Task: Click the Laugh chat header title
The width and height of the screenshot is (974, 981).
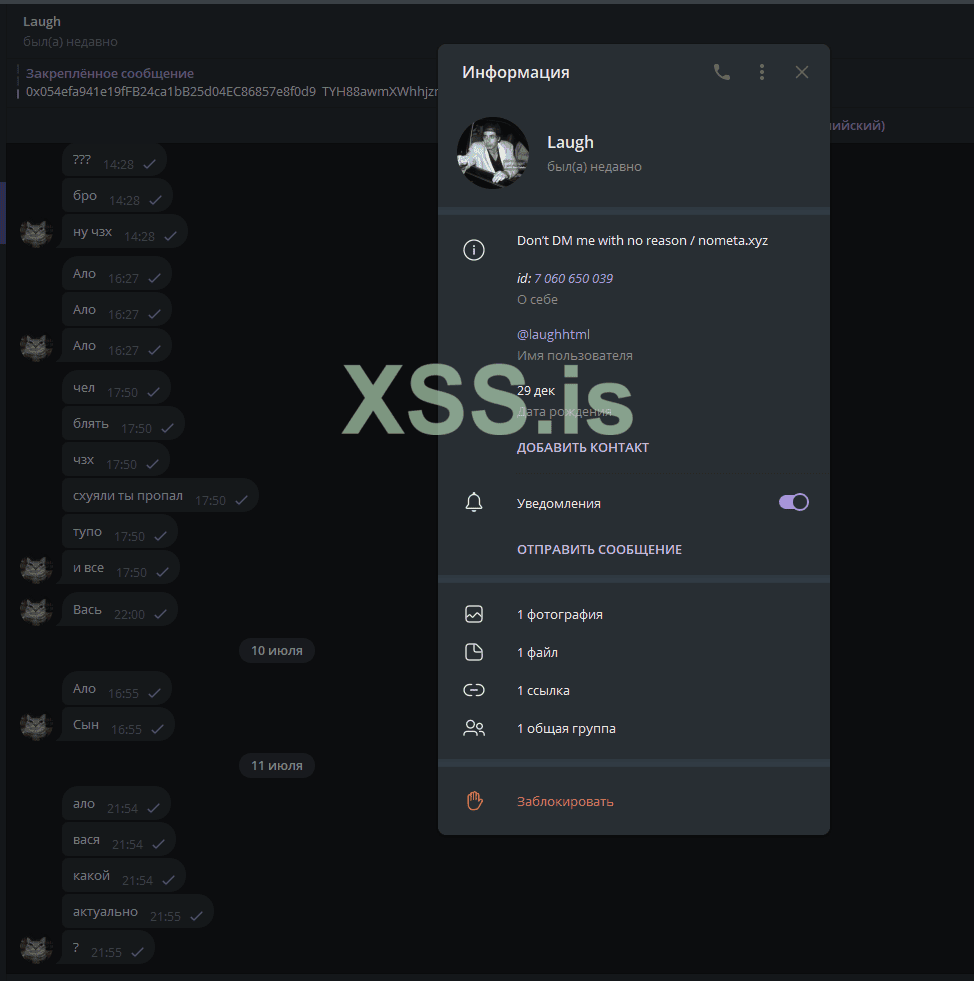Action: (42, 22)
